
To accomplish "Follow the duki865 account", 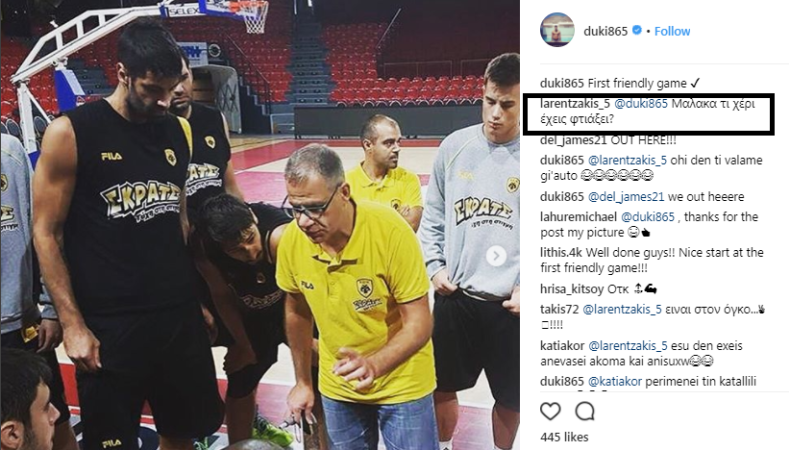I will coord(672,31).
